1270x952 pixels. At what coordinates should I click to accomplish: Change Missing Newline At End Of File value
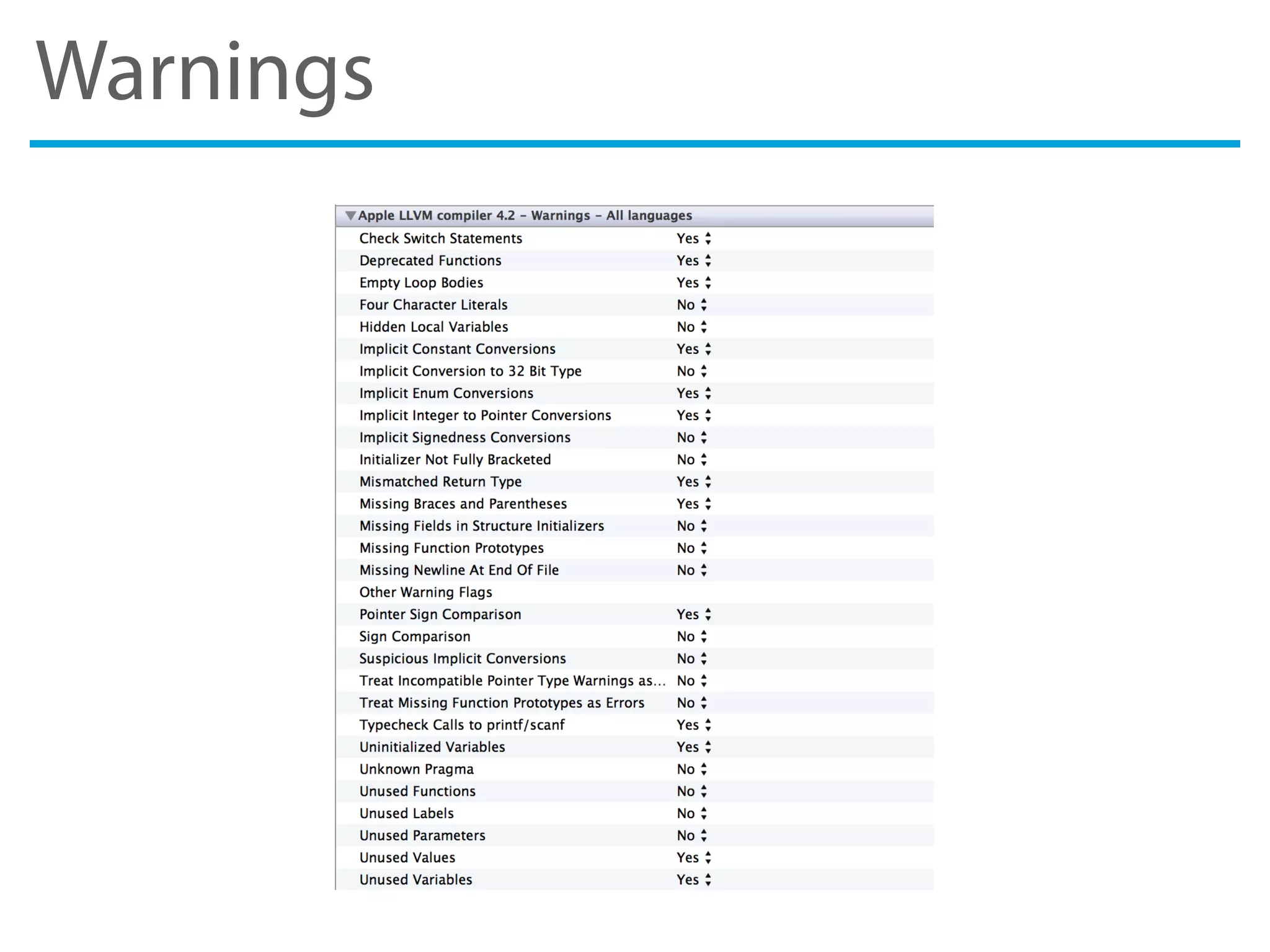(x=692, y=570)
